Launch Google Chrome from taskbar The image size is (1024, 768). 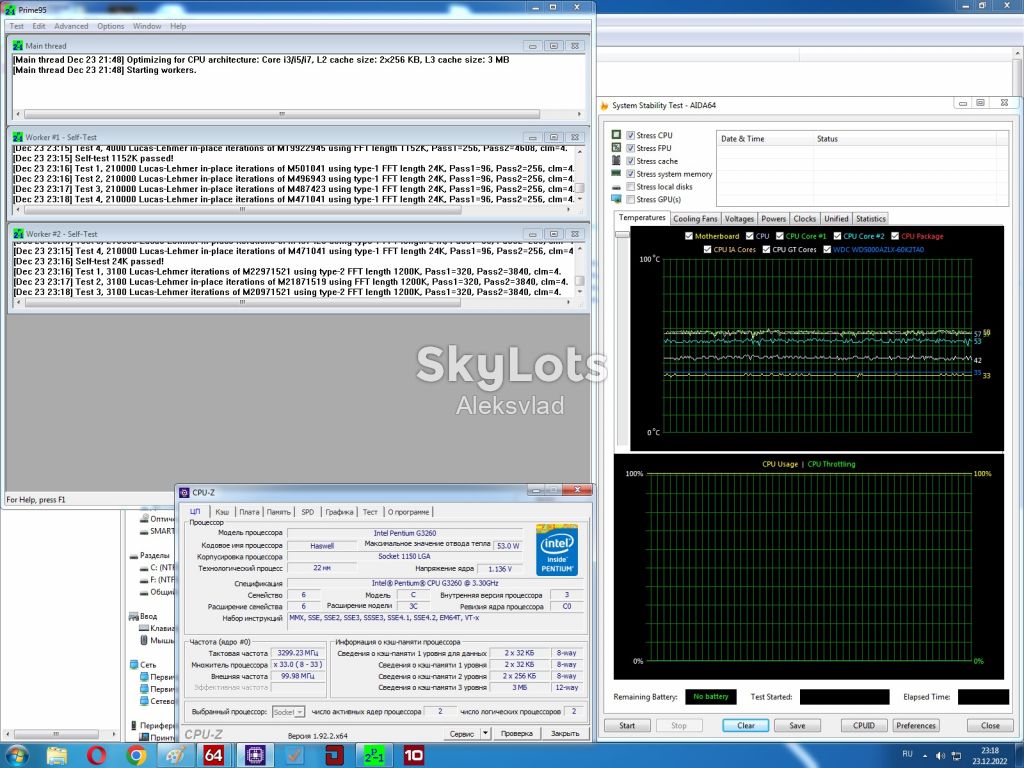point(136,755)
